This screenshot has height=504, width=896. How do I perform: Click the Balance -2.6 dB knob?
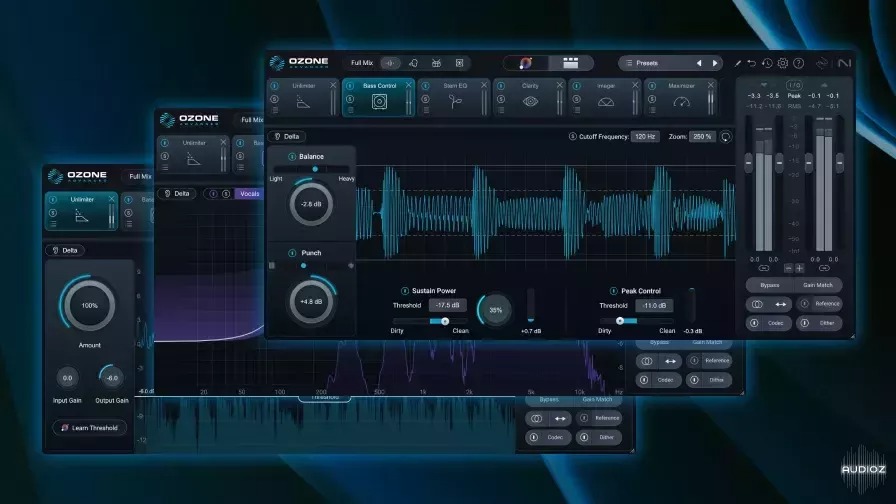[x=311, y=204]
